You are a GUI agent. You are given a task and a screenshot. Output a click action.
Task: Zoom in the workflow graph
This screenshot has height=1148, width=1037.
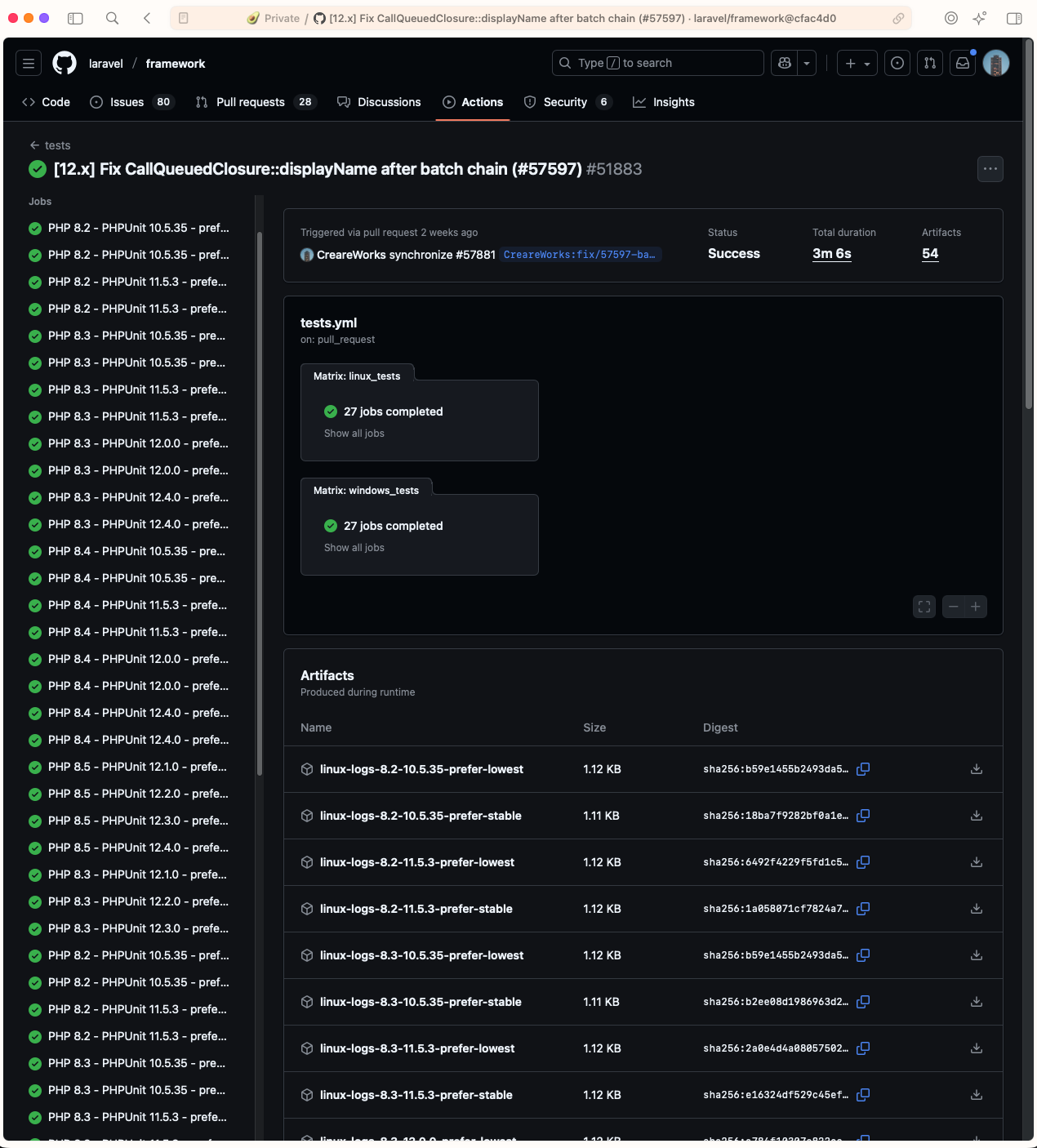click(976, 607)
